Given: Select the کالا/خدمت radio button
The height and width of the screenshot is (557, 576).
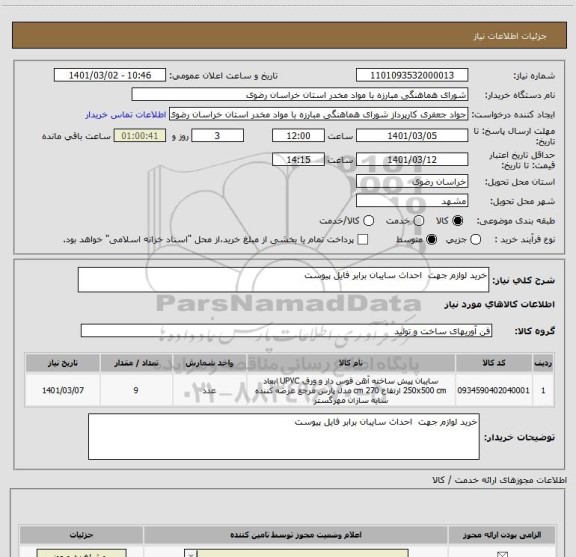Looking at the screenshot, I should [368, 221].
